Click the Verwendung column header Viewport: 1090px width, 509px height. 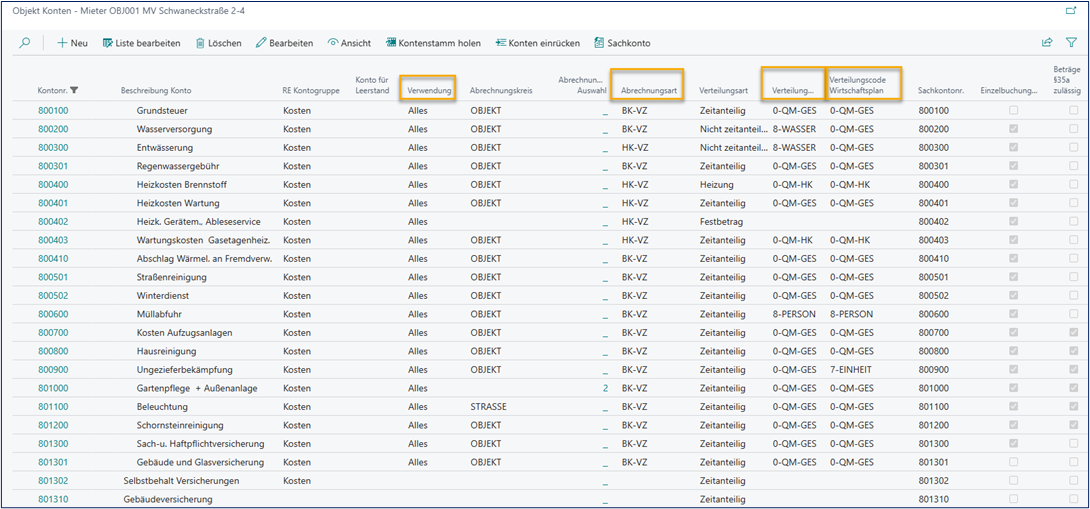(430, 91)
